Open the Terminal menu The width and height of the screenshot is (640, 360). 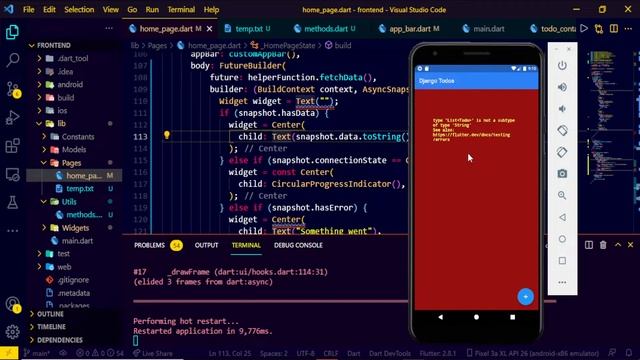click(x=181, y=9)
